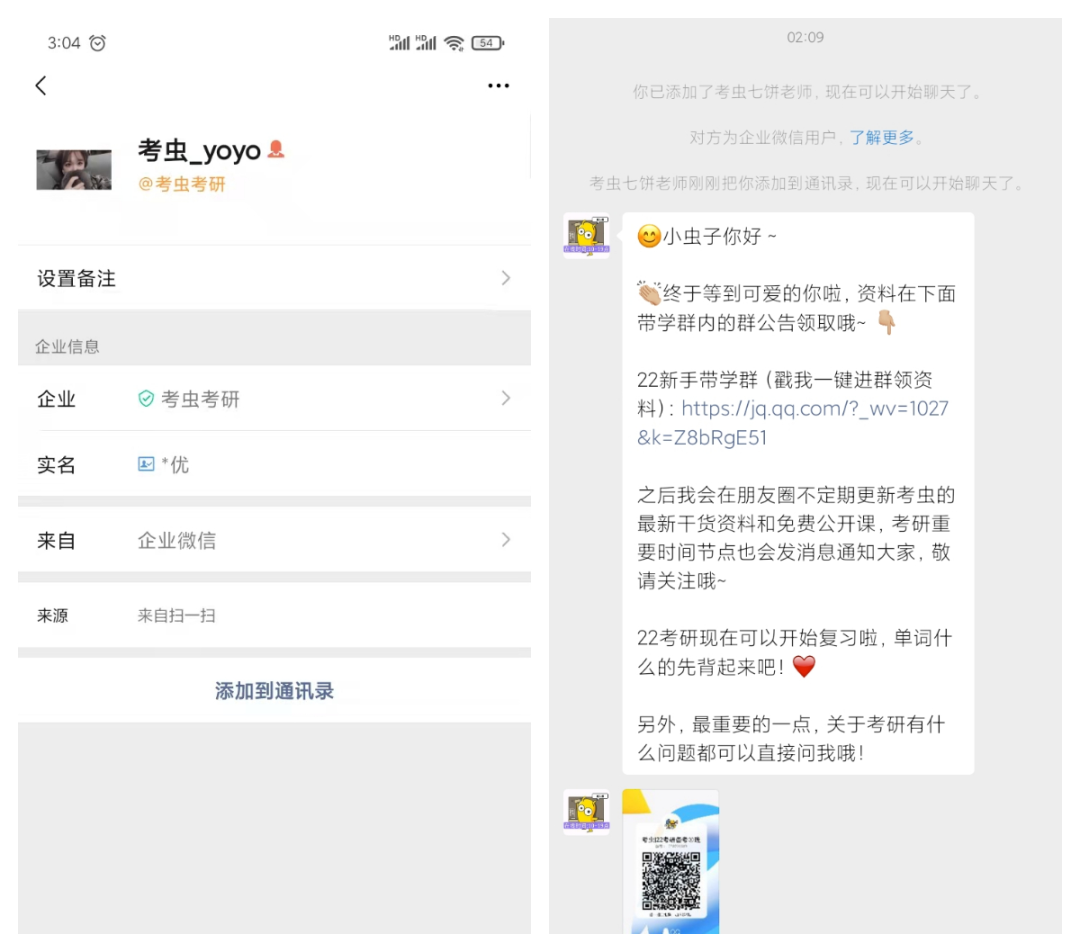Screen dimensions: 1080x952
Task: Expand the 来自 企业微信 source row
Action: pos(270,540)
